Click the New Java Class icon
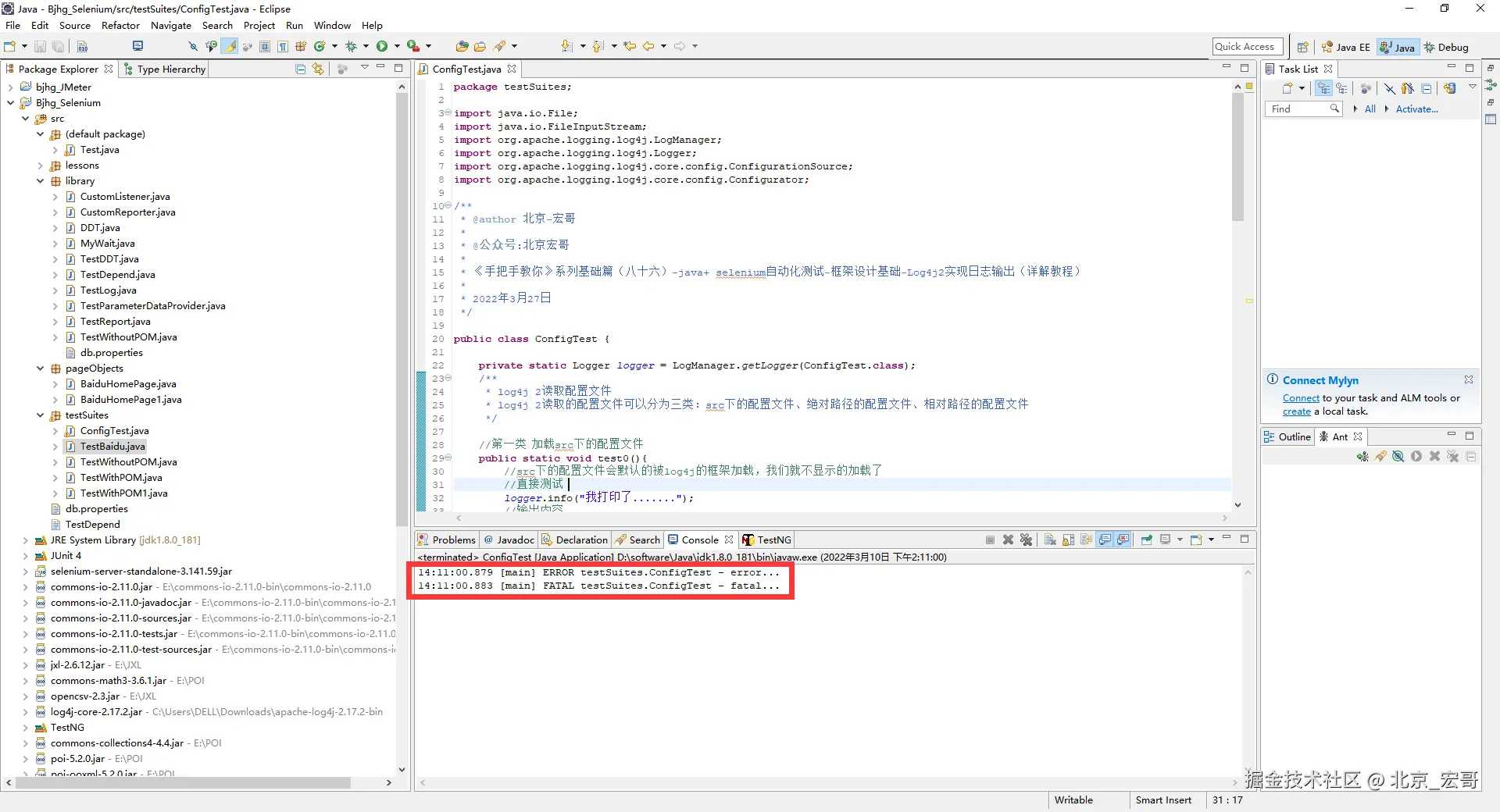Image resolution: width=1500 pixels, height=812 pixels. click(320, 46)
